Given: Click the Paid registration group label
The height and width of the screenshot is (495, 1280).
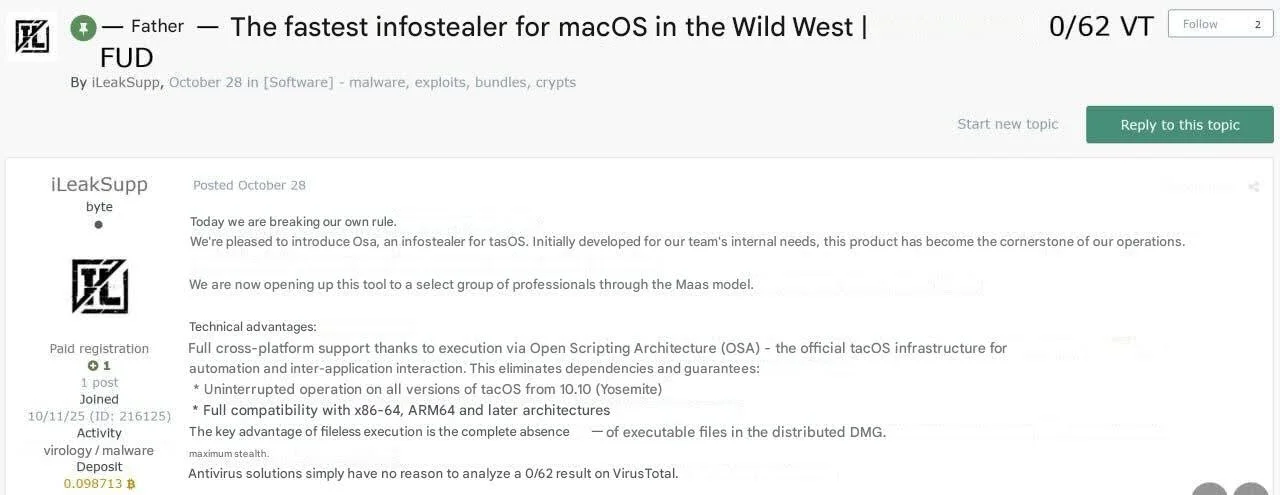Looking at the screenshot, I should (x=99, y=349).
